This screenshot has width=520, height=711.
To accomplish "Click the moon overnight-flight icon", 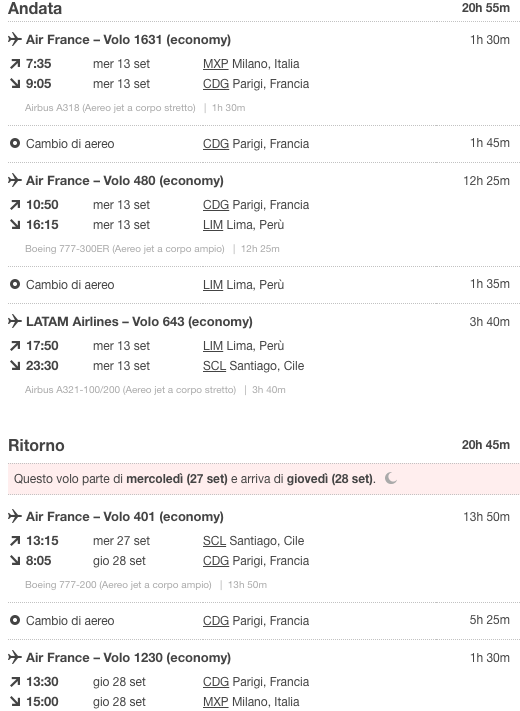I will click(x=390, y=478).
